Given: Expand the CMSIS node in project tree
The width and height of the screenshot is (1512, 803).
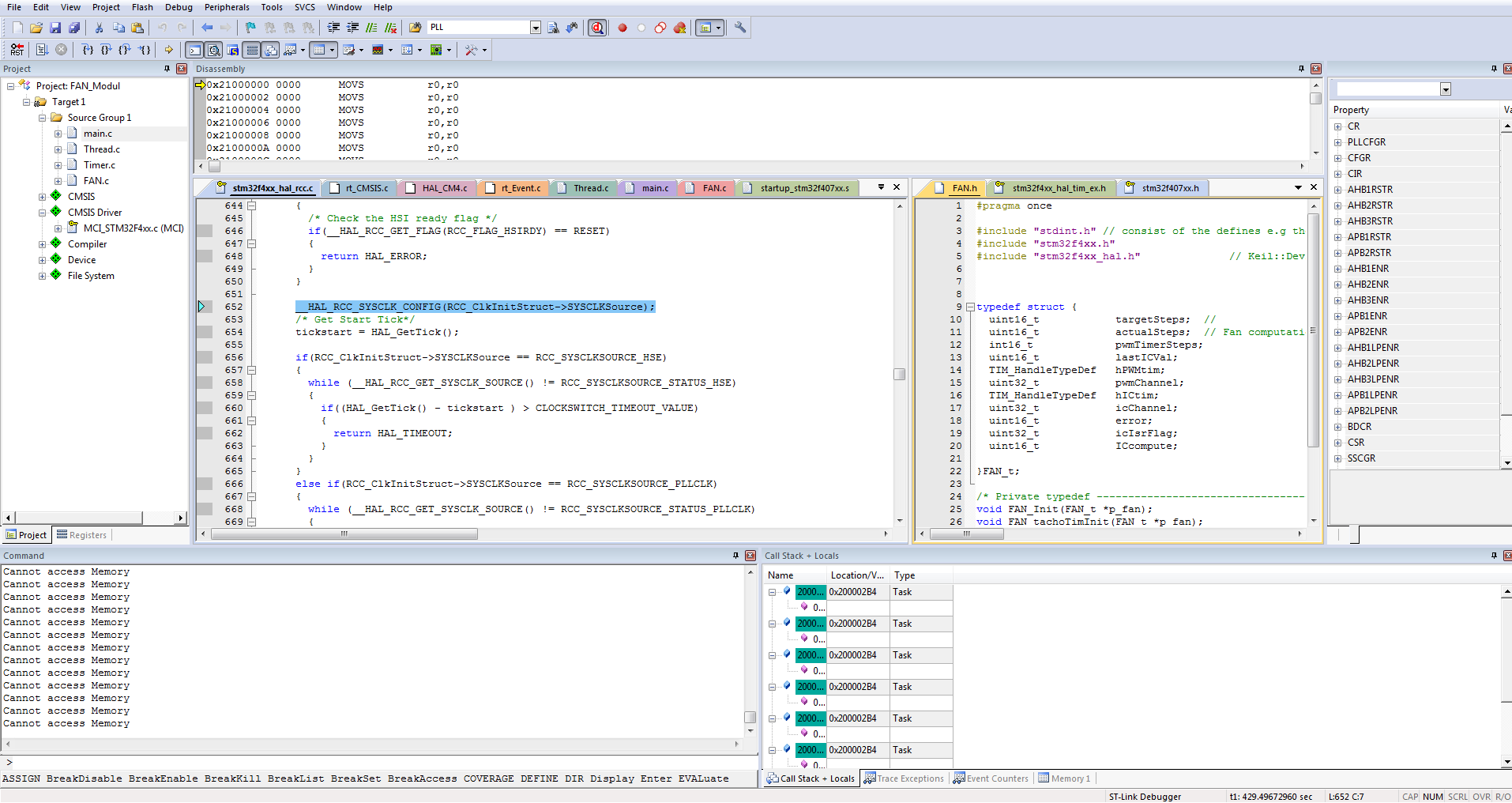Looking at the screenshot, I should click(43, 197).
